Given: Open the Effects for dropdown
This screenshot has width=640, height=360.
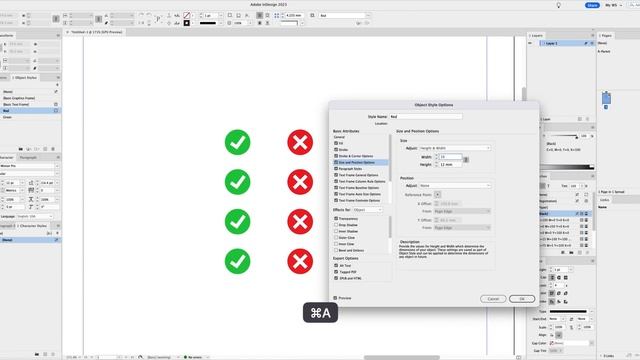Looking at the screenshot, I should pyautogui.click(x=367, y=210).
